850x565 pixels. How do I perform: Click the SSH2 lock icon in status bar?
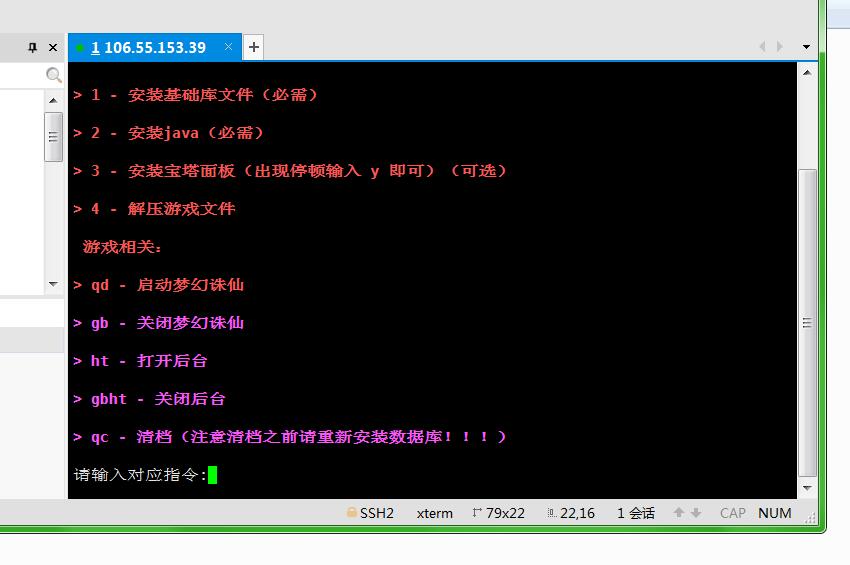(x=352, y=513)
